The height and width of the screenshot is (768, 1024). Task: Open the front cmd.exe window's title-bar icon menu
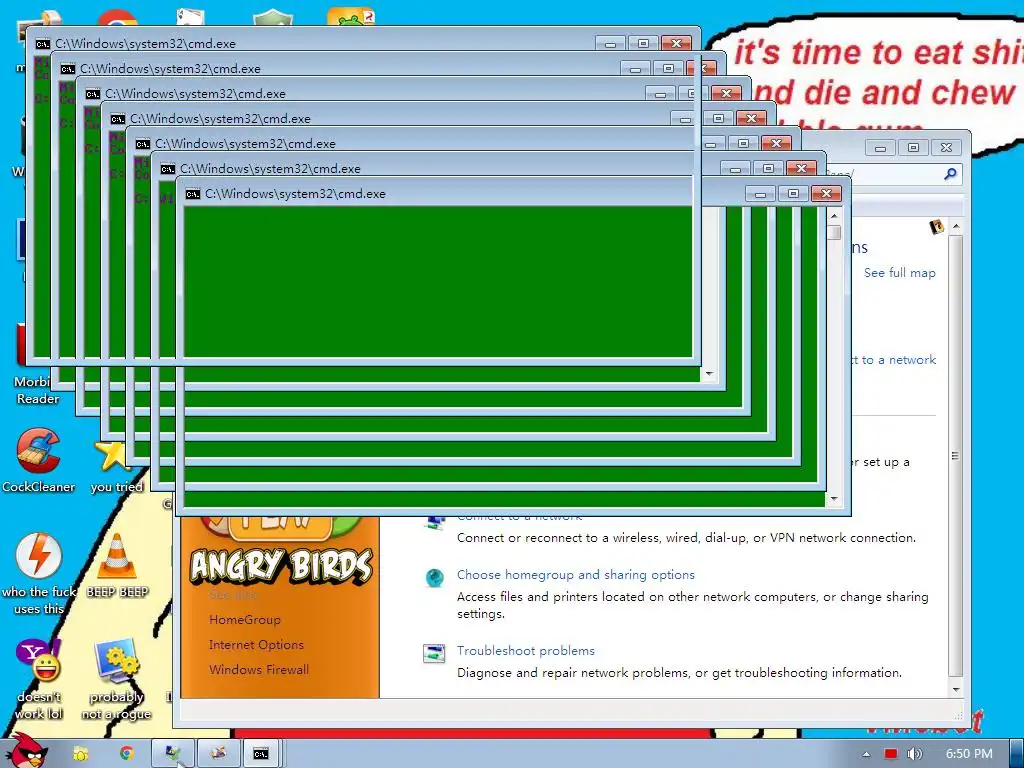(x=193, y=194)
